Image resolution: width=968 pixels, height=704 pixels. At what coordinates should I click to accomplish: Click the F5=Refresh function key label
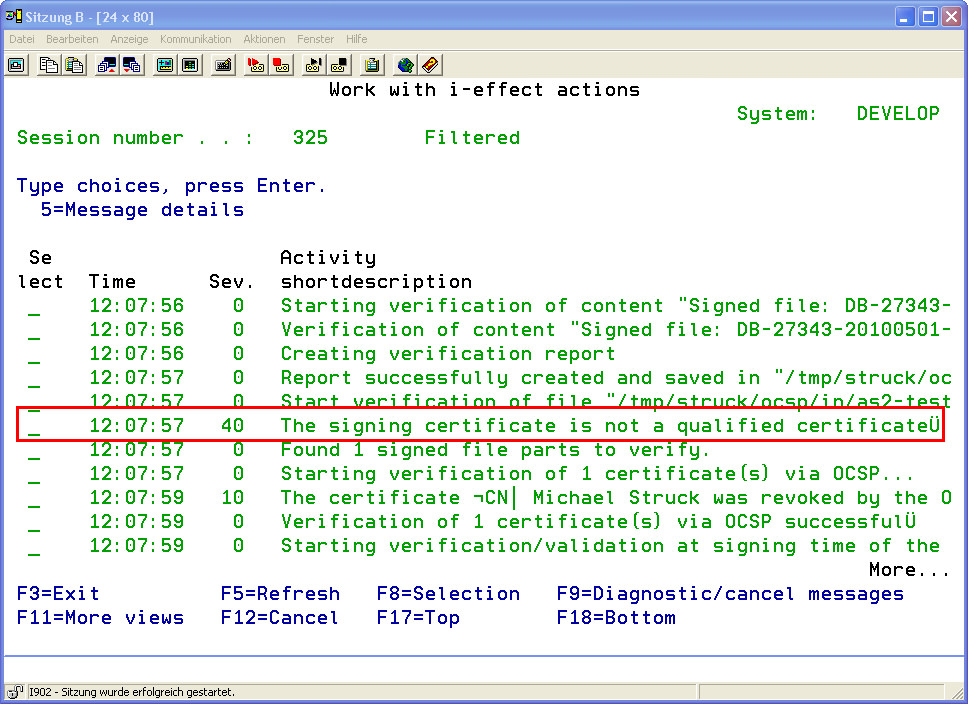[280, 594]
